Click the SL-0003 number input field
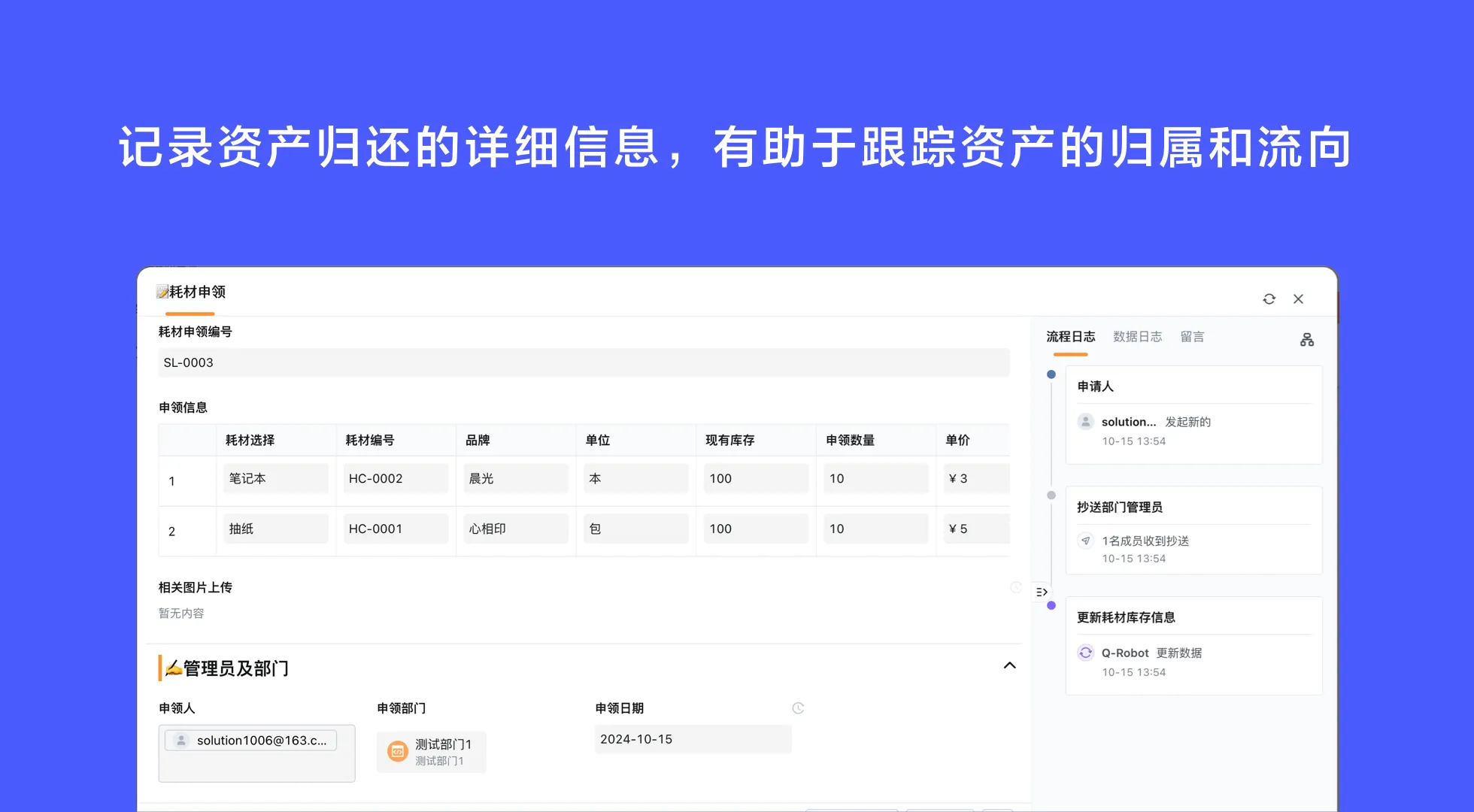The height and width of the screenshot is (812, 1474). click(x=583, y=362)
